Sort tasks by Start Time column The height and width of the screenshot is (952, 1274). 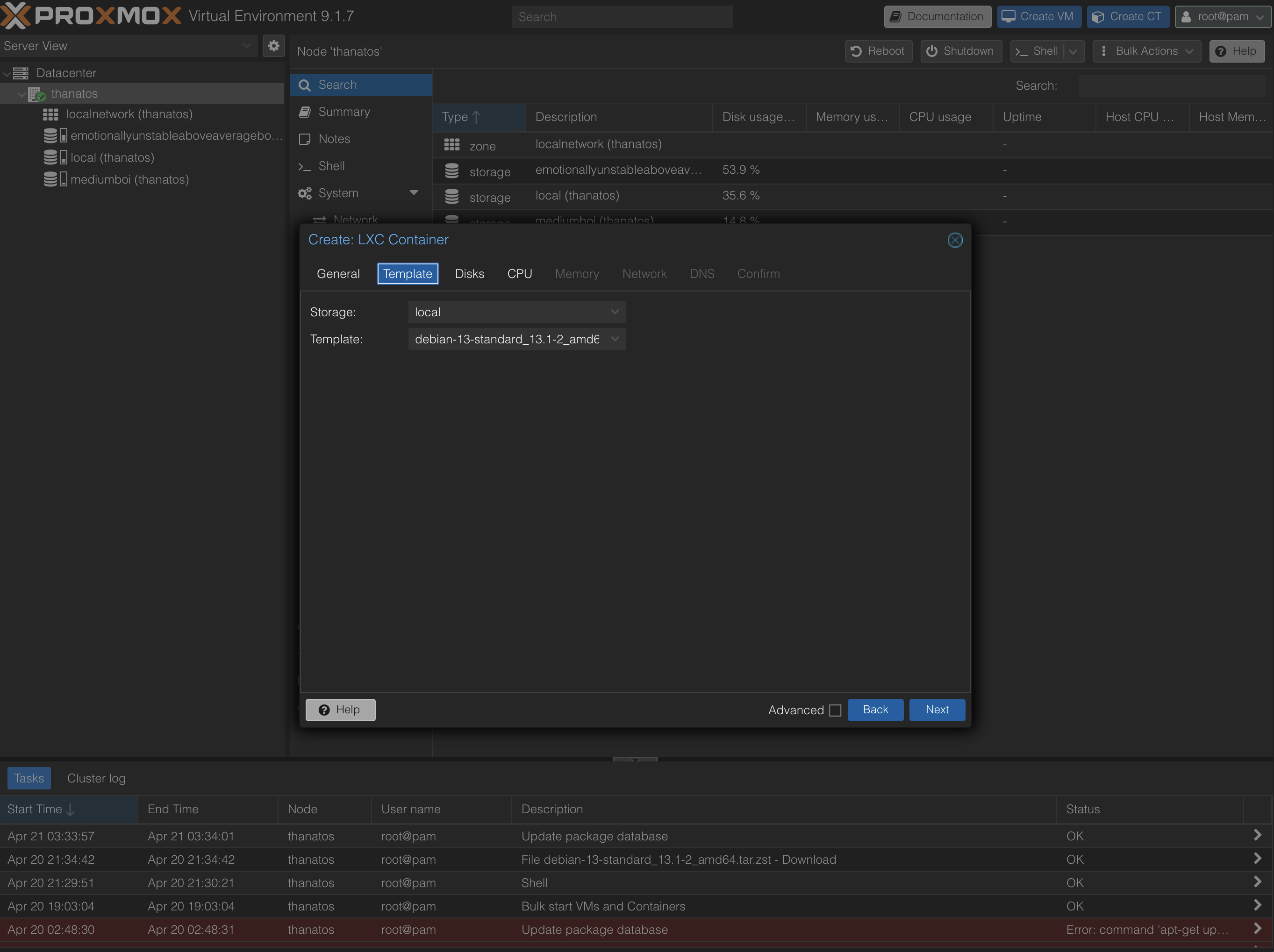(69, 809)
